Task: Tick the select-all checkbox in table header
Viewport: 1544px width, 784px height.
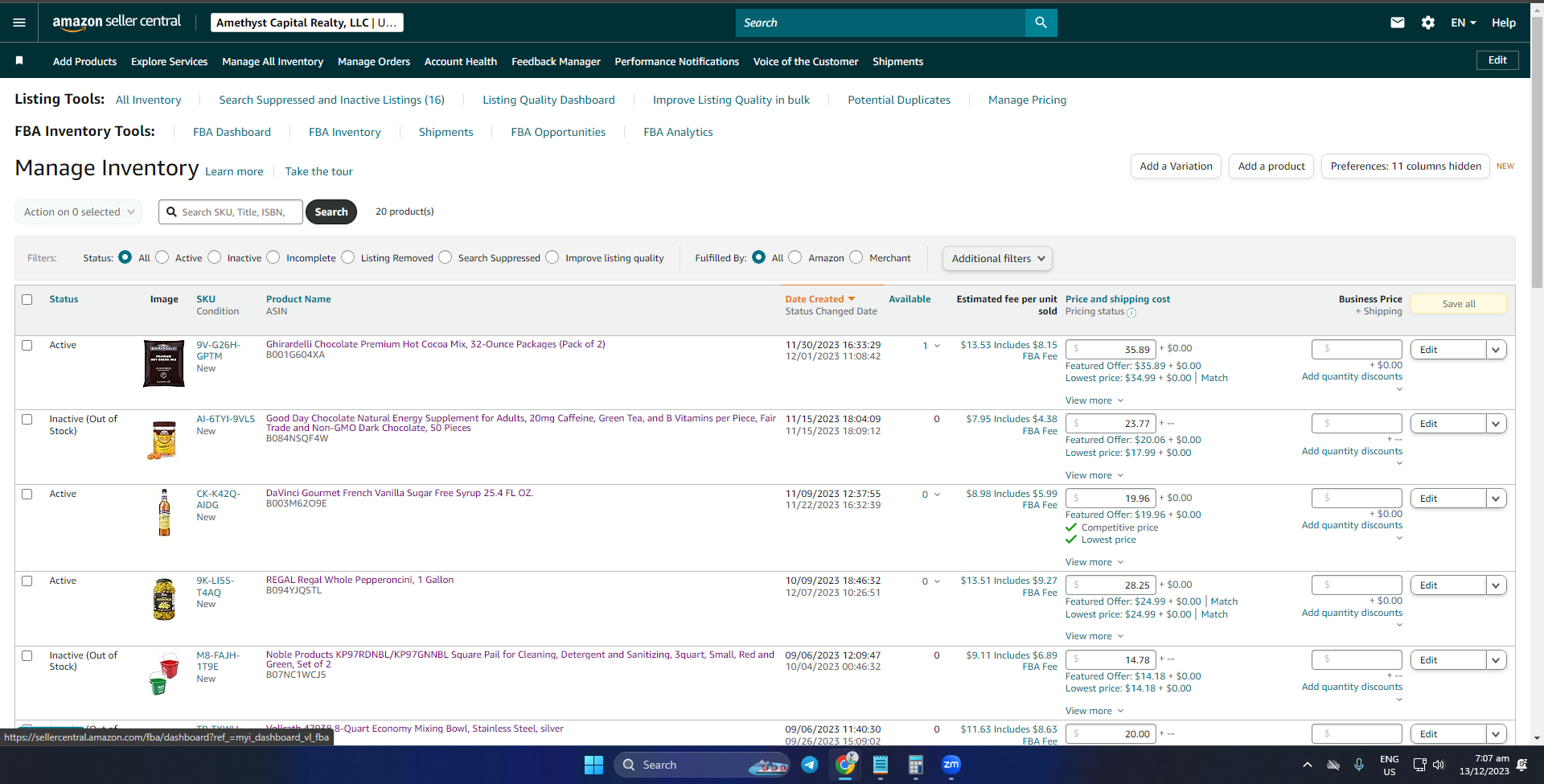Action: [x=27, y=299]
